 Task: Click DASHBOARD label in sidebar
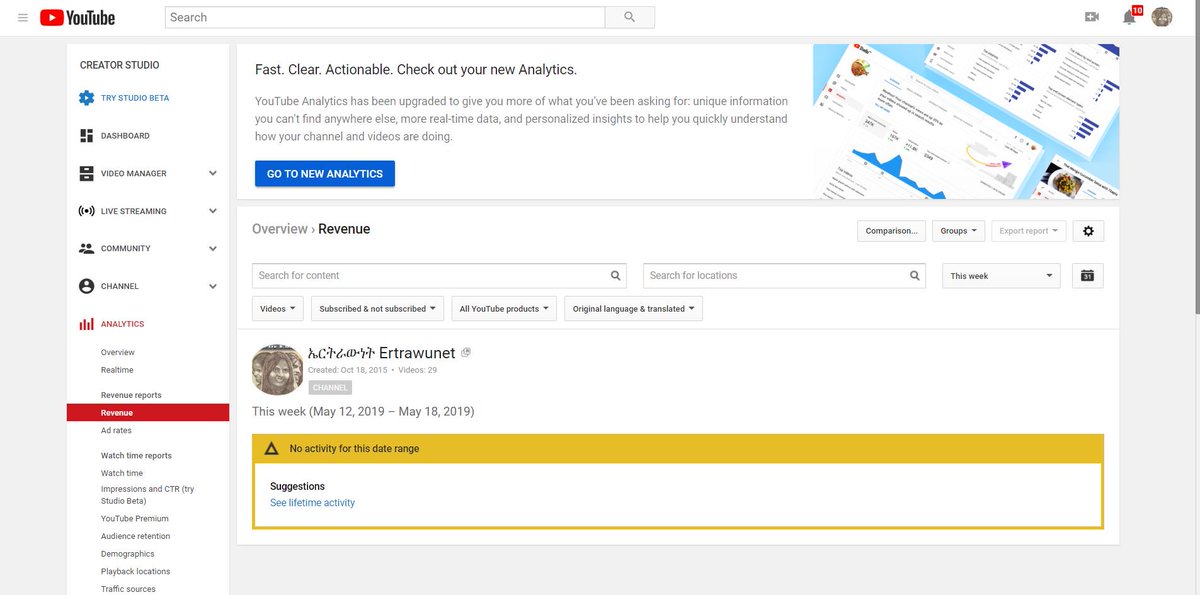(x=125, y=136)
